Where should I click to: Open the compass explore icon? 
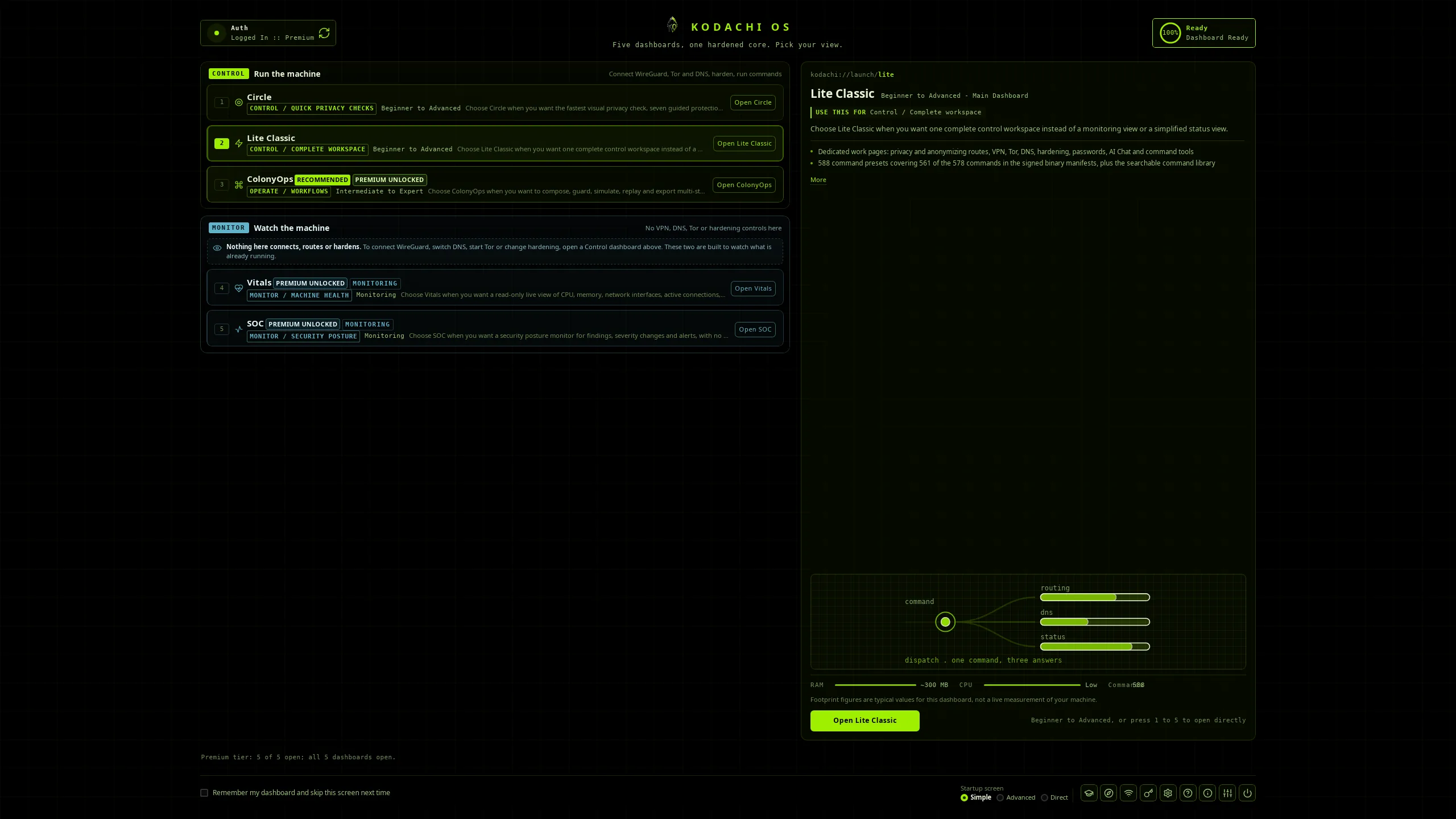click(1108, 793)
